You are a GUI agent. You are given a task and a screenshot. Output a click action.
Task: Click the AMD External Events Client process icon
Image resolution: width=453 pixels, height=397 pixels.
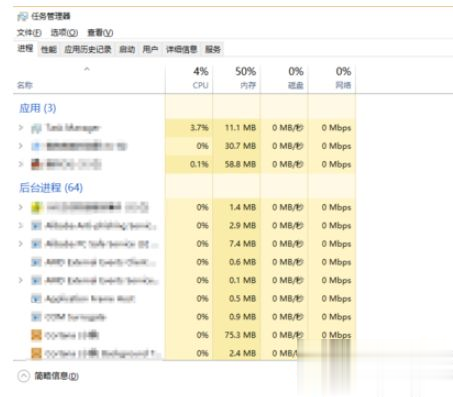pos(36,262)
